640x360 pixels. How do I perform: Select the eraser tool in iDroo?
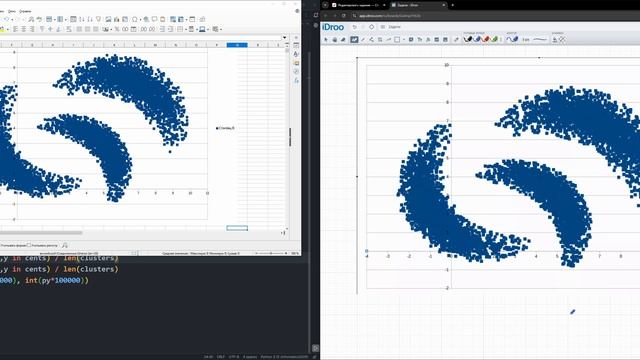(343, 40)
